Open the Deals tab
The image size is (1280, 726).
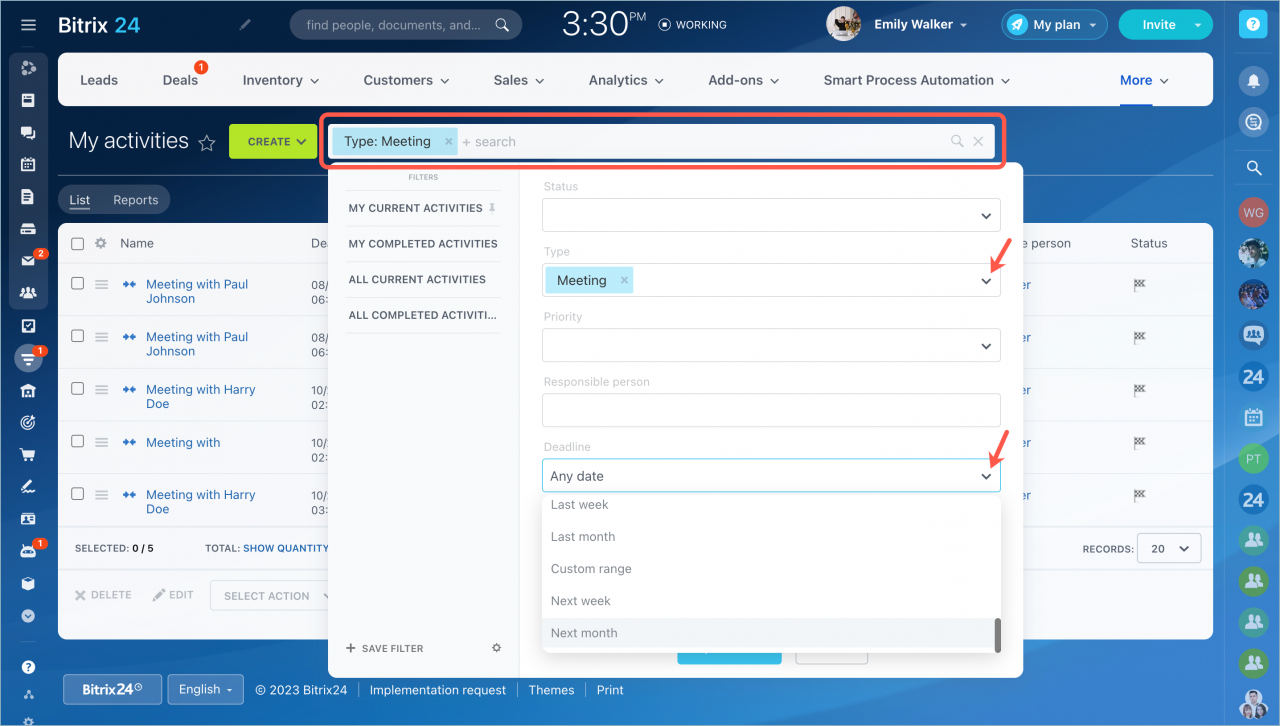pos(180,80)
